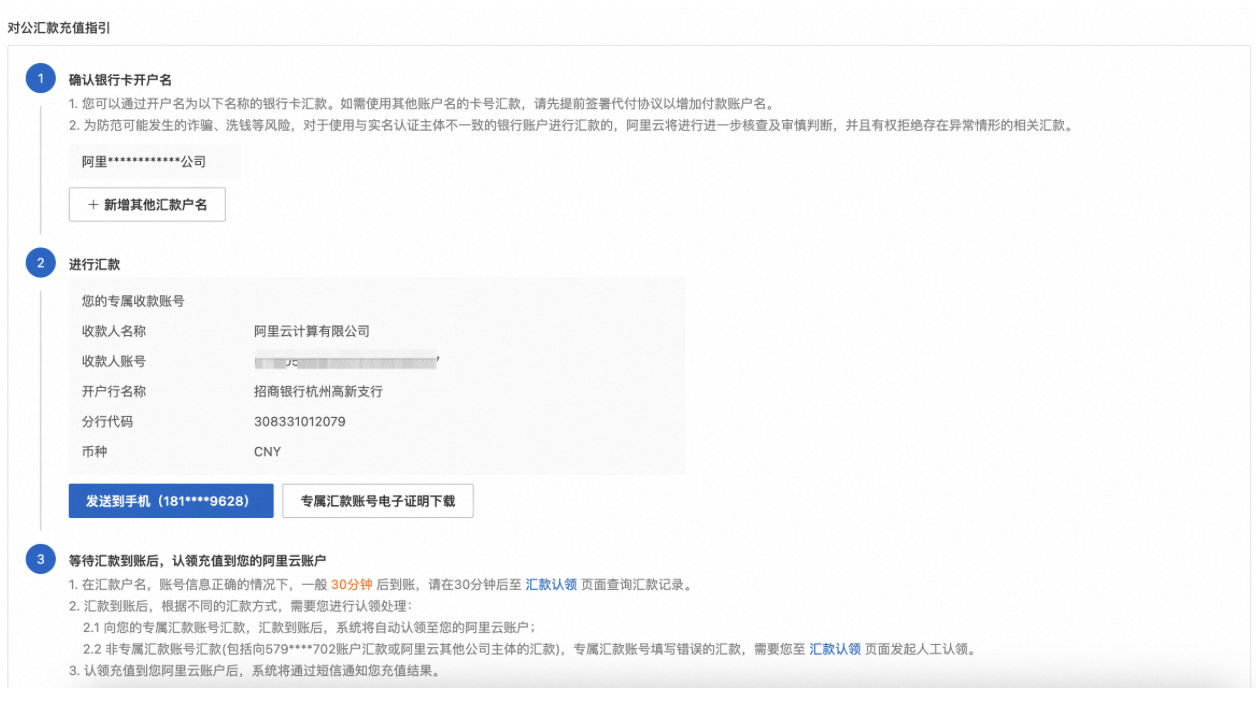Send account details via 发送到手机 button
1256x718 pixels.
tap(171, 501)
